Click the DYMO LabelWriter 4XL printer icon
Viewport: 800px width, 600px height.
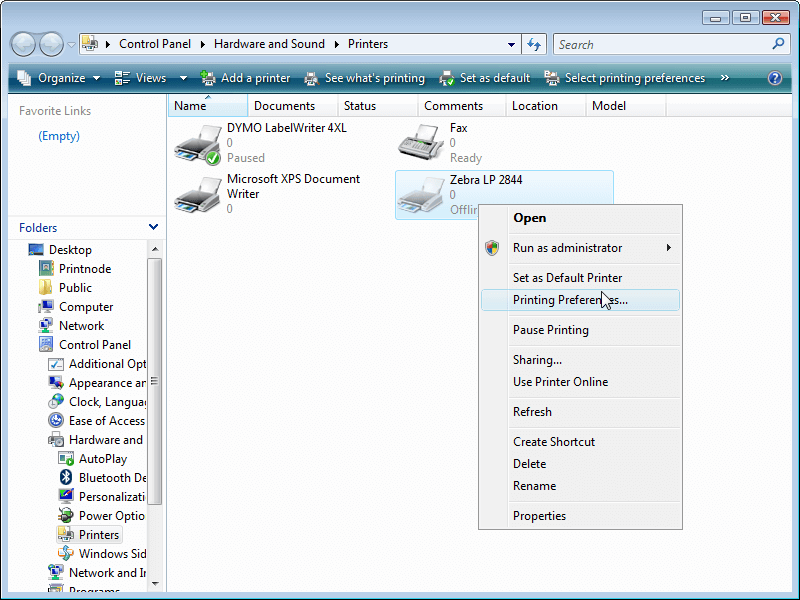197,145
